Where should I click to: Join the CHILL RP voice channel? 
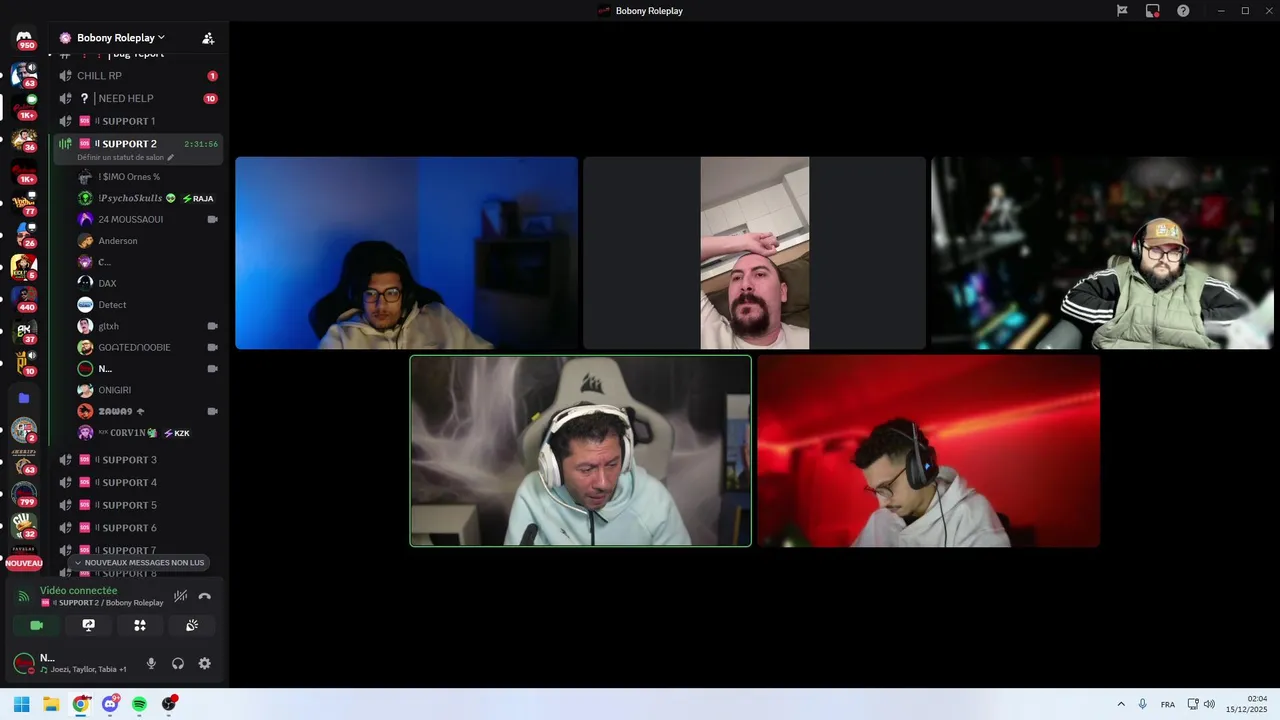[x=138, y=76]
